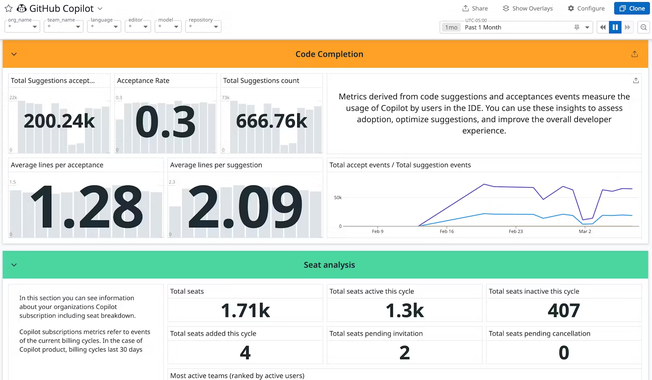Select the 1.28 value

(x=87, y=207)
